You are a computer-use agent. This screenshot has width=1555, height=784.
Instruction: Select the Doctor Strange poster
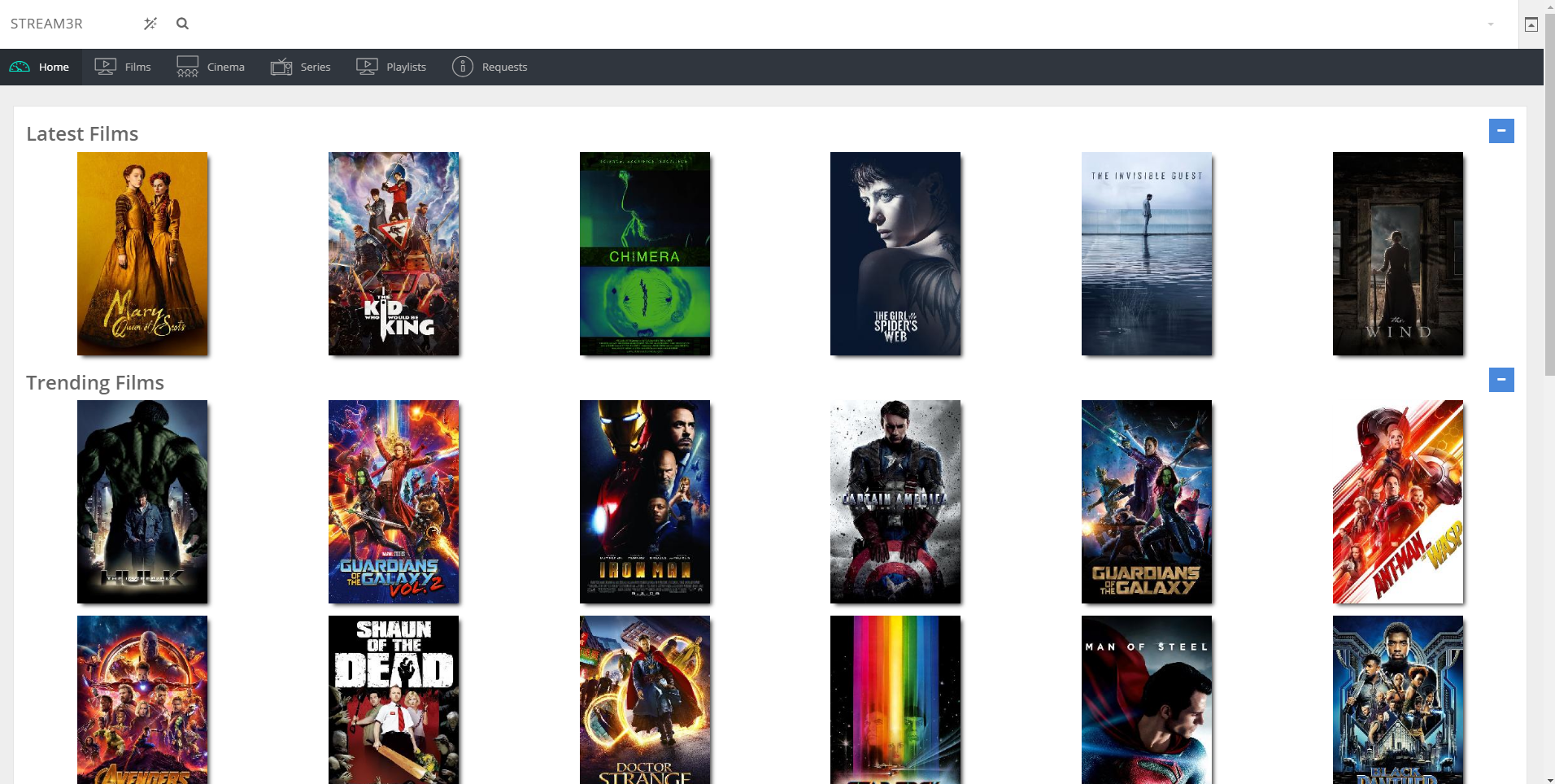coord(645,699)
